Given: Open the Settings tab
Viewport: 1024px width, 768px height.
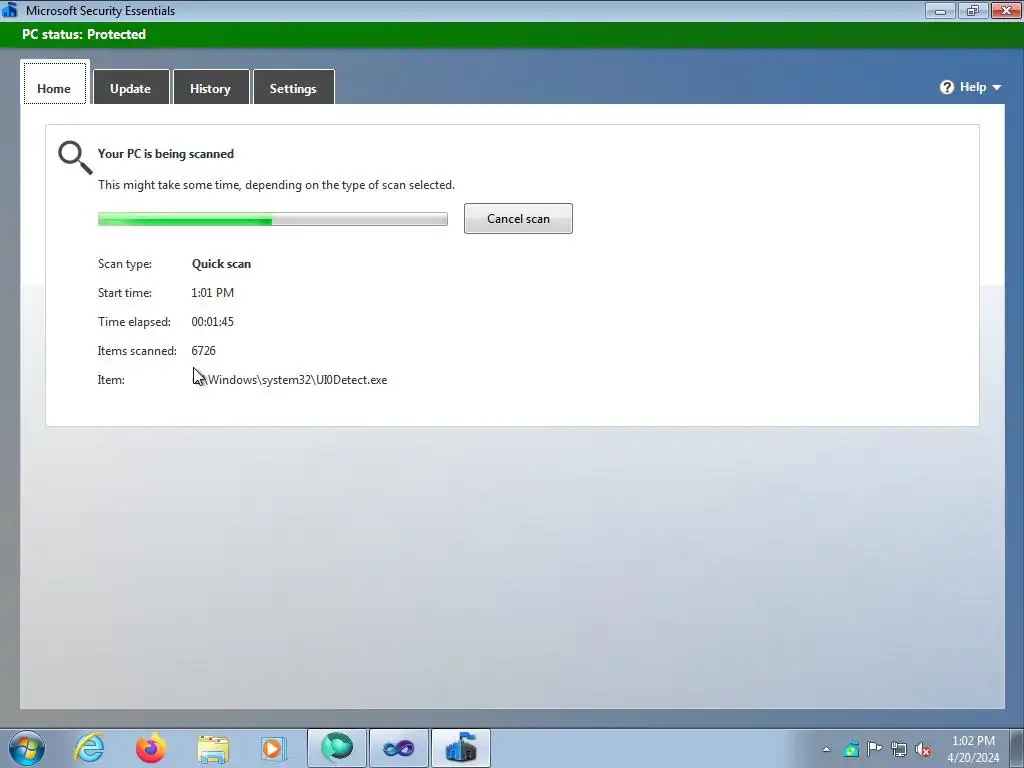Looking at the screenshot, I should tap(293, 88).
